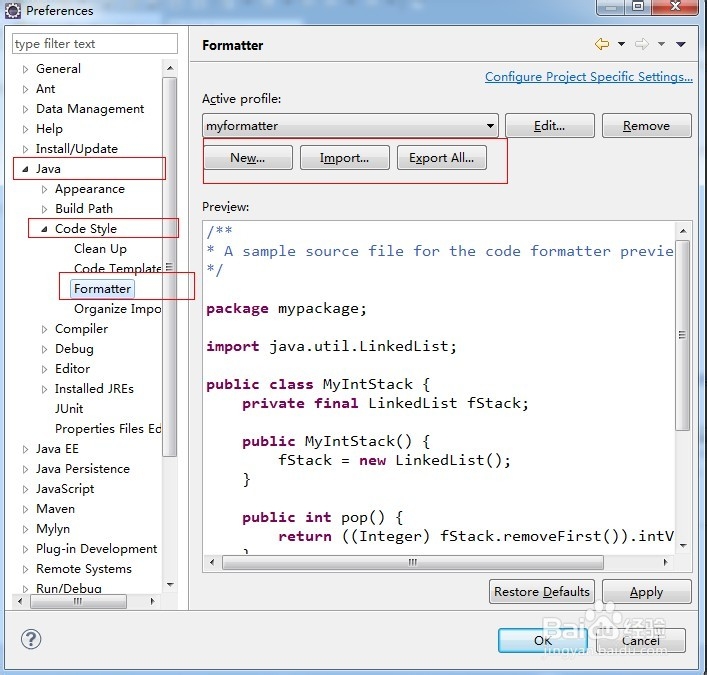Viewport: 707px width, 675px height.
Task: Expand the Debug node under Java
Action: click(x=44, y=349)
